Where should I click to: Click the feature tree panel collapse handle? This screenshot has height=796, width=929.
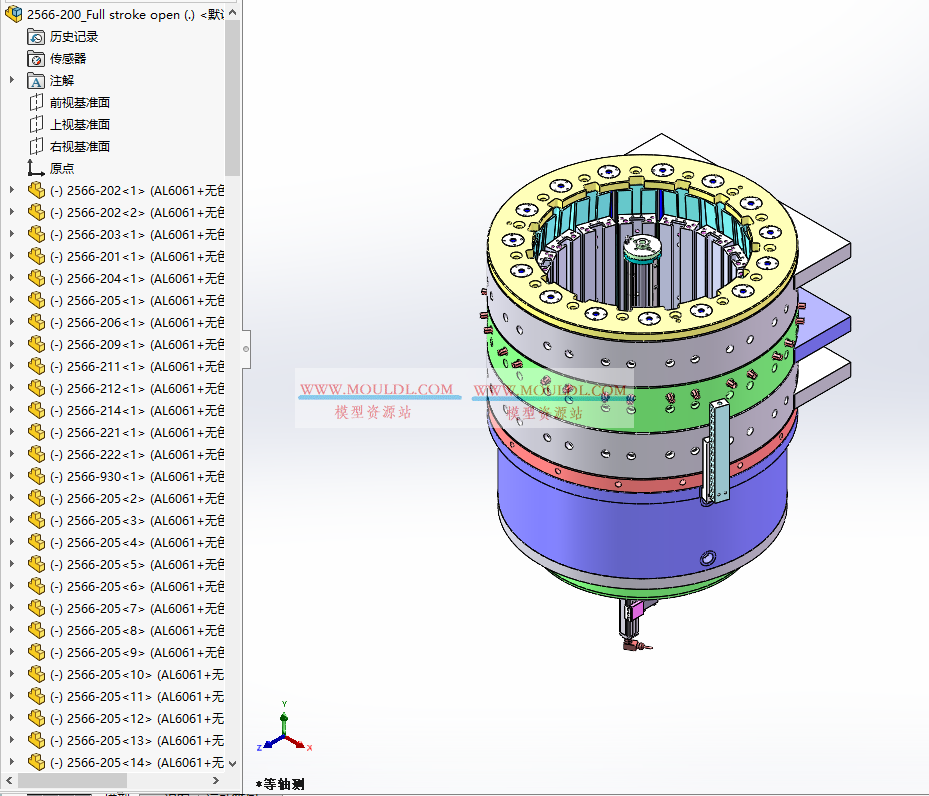(x=246, y=349)
